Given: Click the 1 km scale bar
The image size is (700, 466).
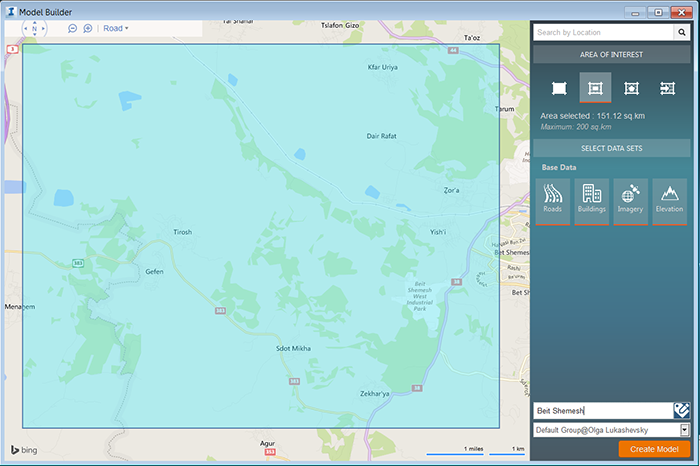Looking at the screenshot, I should (508, 451).
